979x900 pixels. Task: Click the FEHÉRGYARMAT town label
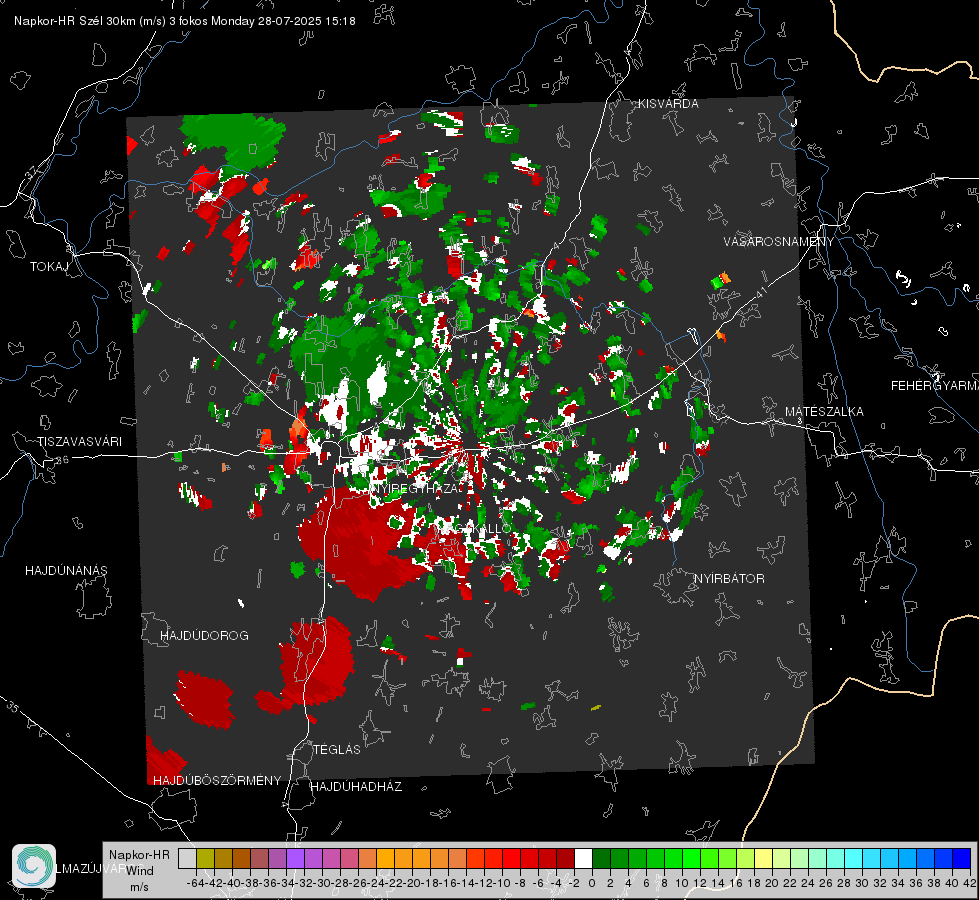tap(934, 386)
